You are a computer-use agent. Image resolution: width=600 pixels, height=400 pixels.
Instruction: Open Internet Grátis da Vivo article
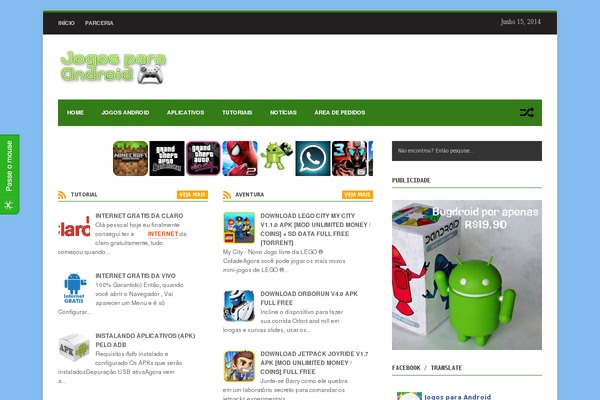135,276
